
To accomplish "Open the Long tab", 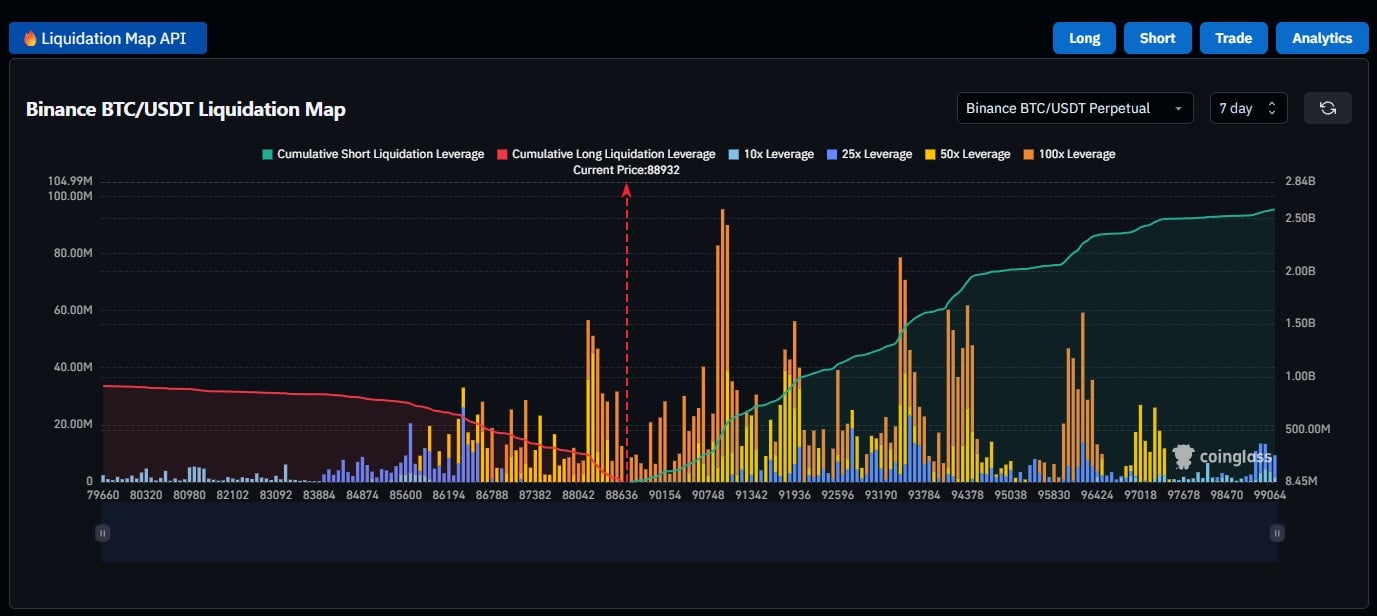I will 1084,38.
